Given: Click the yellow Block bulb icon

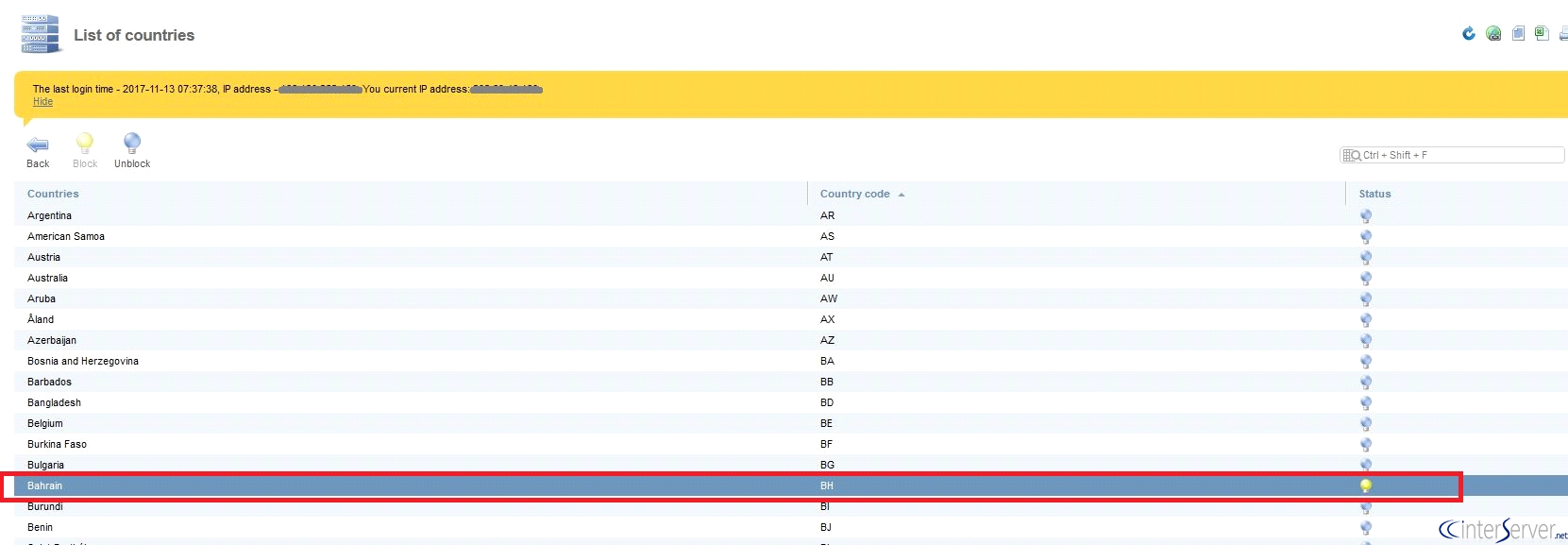Looking at the screenshot, I should [x=85, y=143].
